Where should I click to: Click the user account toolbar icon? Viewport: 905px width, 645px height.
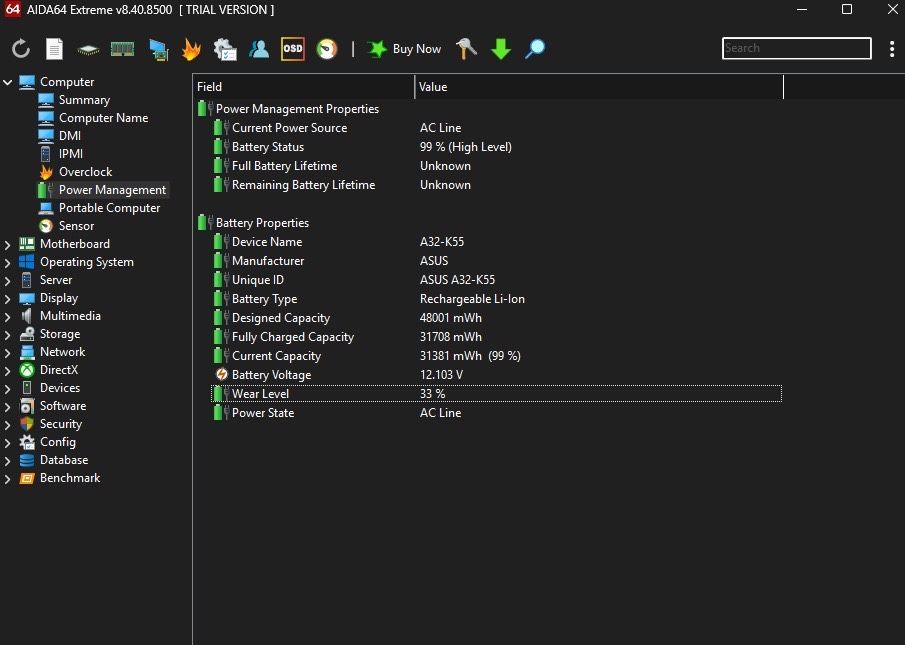[x=259, y=49]
